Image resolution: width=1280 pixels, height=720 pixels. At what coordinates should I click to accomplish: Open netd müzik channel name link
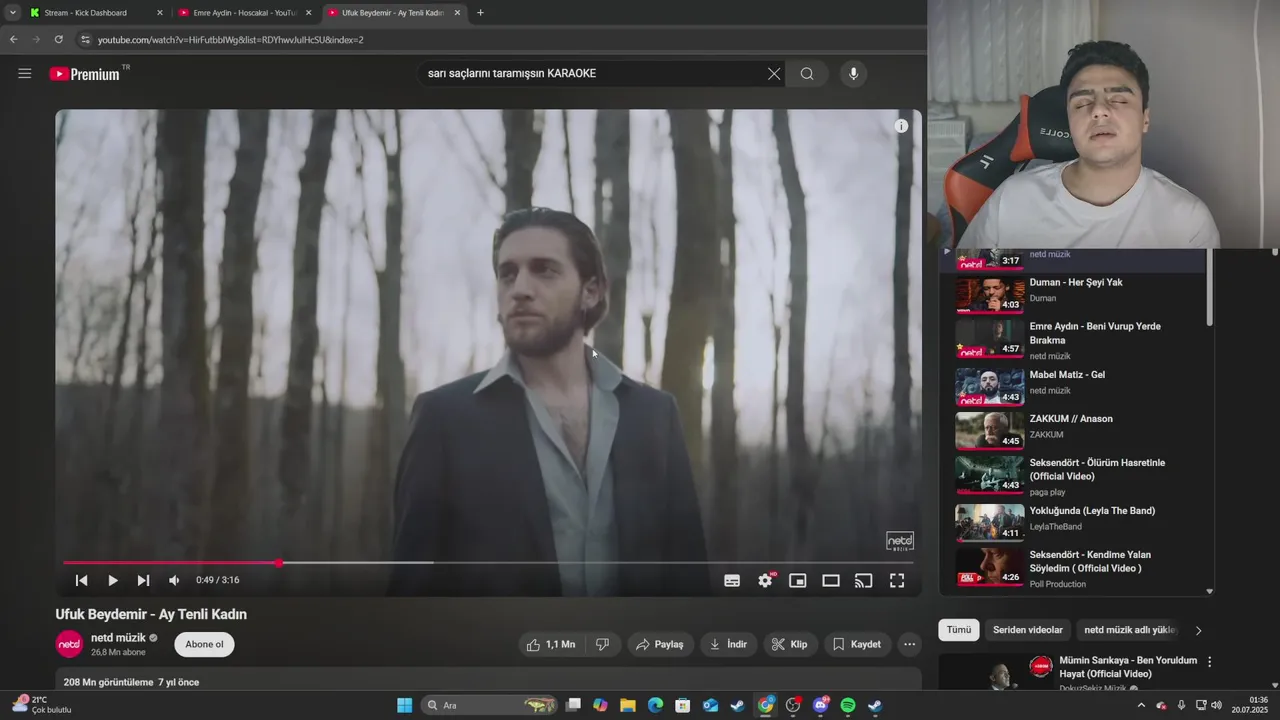pyautogui.click(x=118, y=638)
